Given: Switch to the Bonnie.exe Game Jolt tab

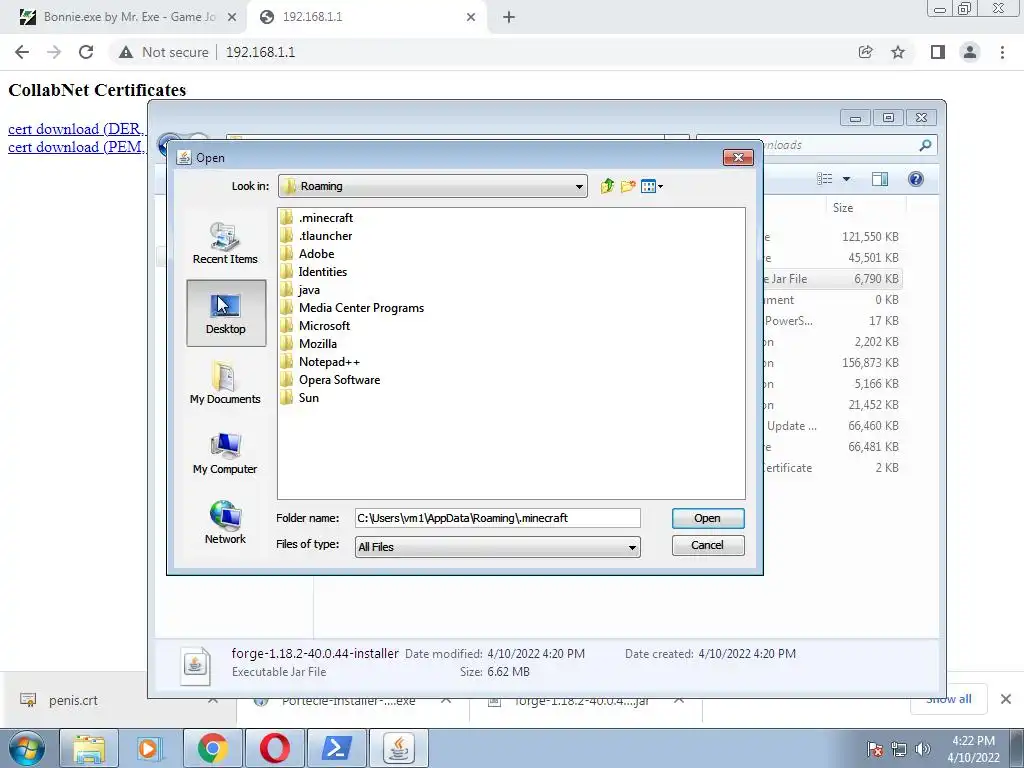Looking at the screenshot, I should (x=124, y=17).
